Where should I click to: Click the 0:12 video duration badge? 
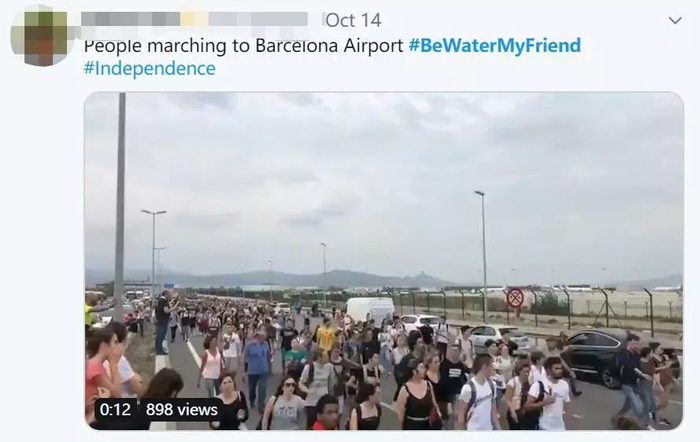115,409
